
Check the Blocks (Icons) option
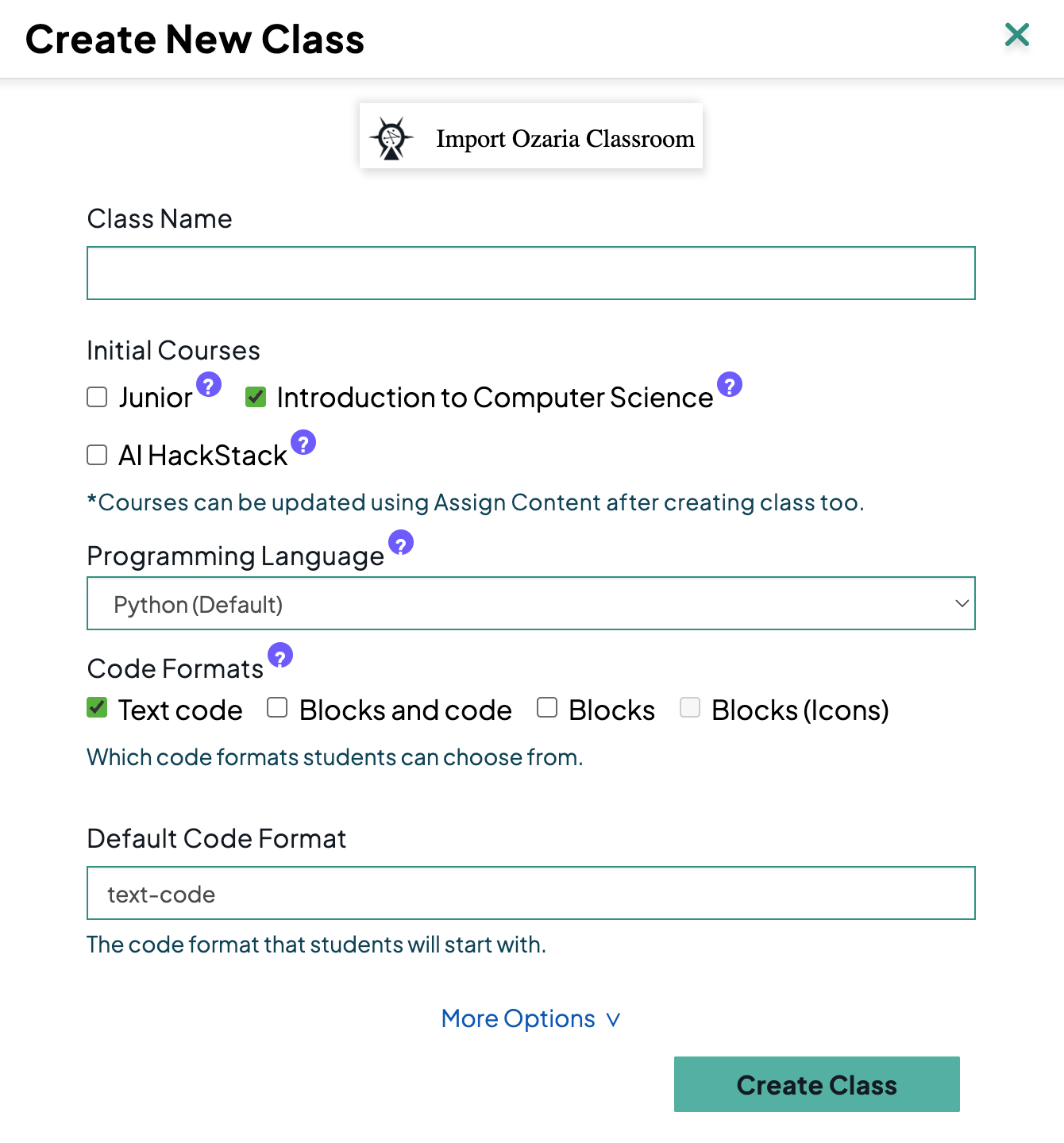pyautogui.click(x=690, y=708)
